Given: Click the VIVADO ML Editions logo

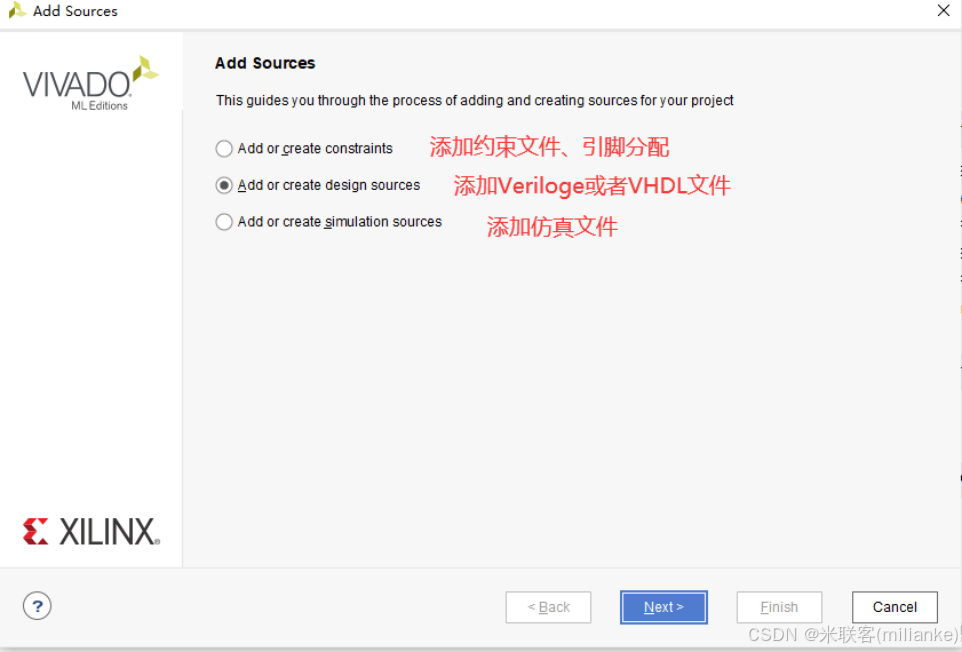Looking at the screenshot, I should tap(88, 85).
